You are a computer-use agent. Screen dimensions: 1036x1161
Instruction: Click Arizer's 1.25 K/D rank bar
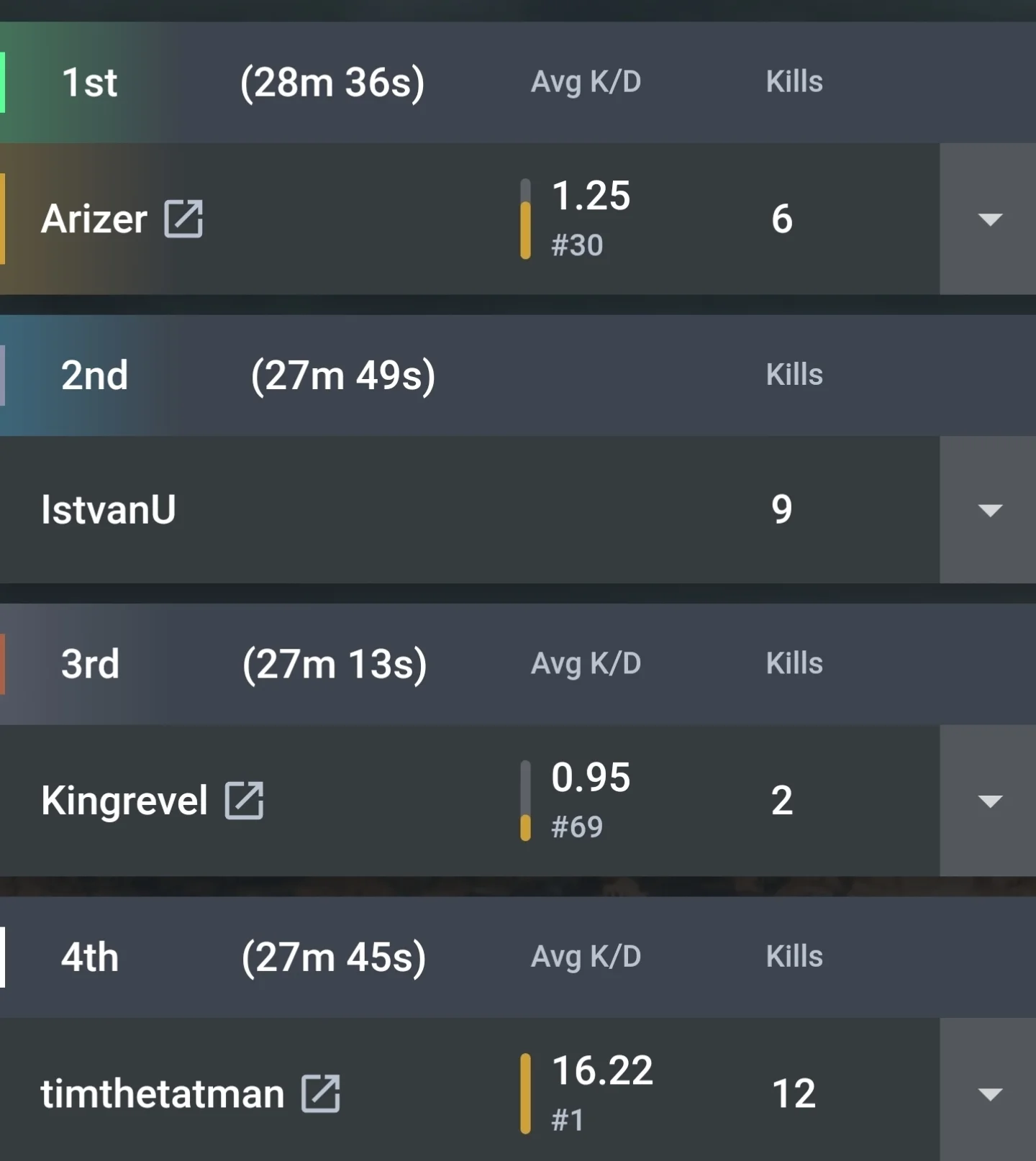(x=526, y=219)
